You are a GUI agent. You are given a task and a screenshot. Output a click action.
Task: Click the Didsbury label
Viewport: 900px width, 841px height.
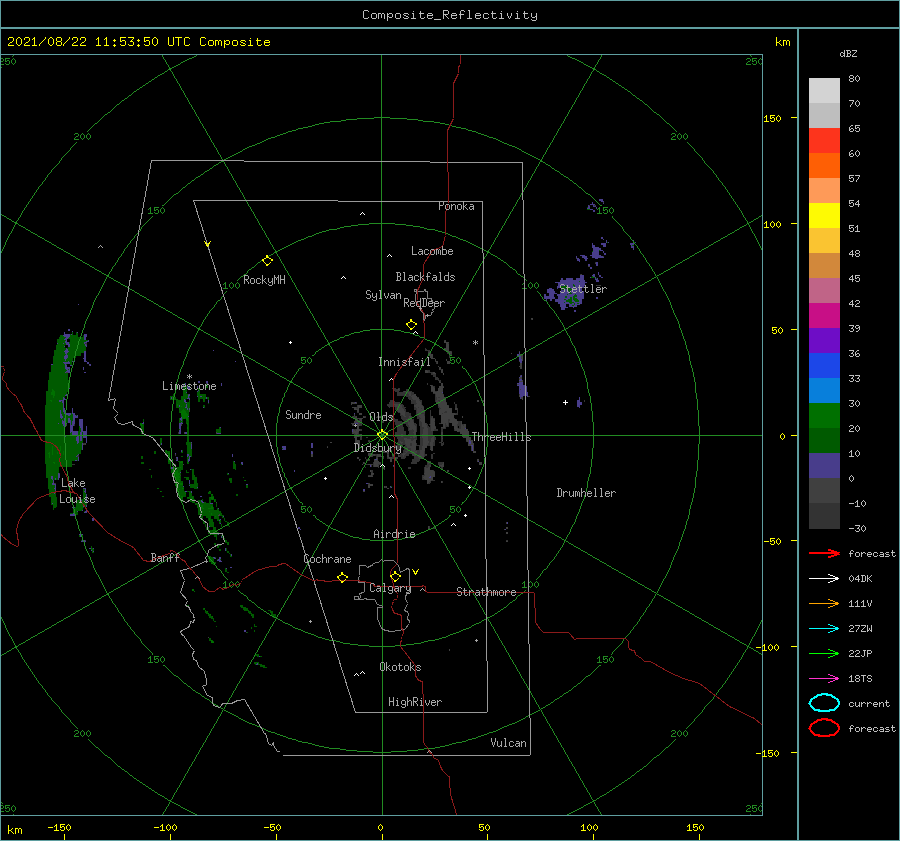(377, 448)
